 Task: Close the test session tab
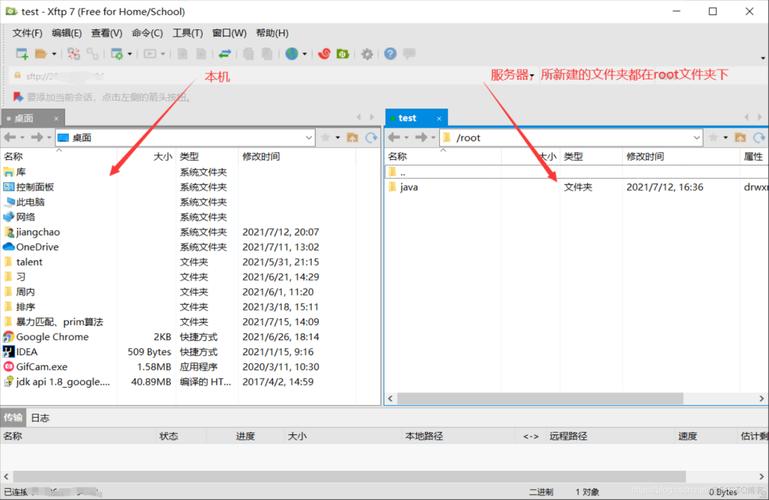click(439, 119)
